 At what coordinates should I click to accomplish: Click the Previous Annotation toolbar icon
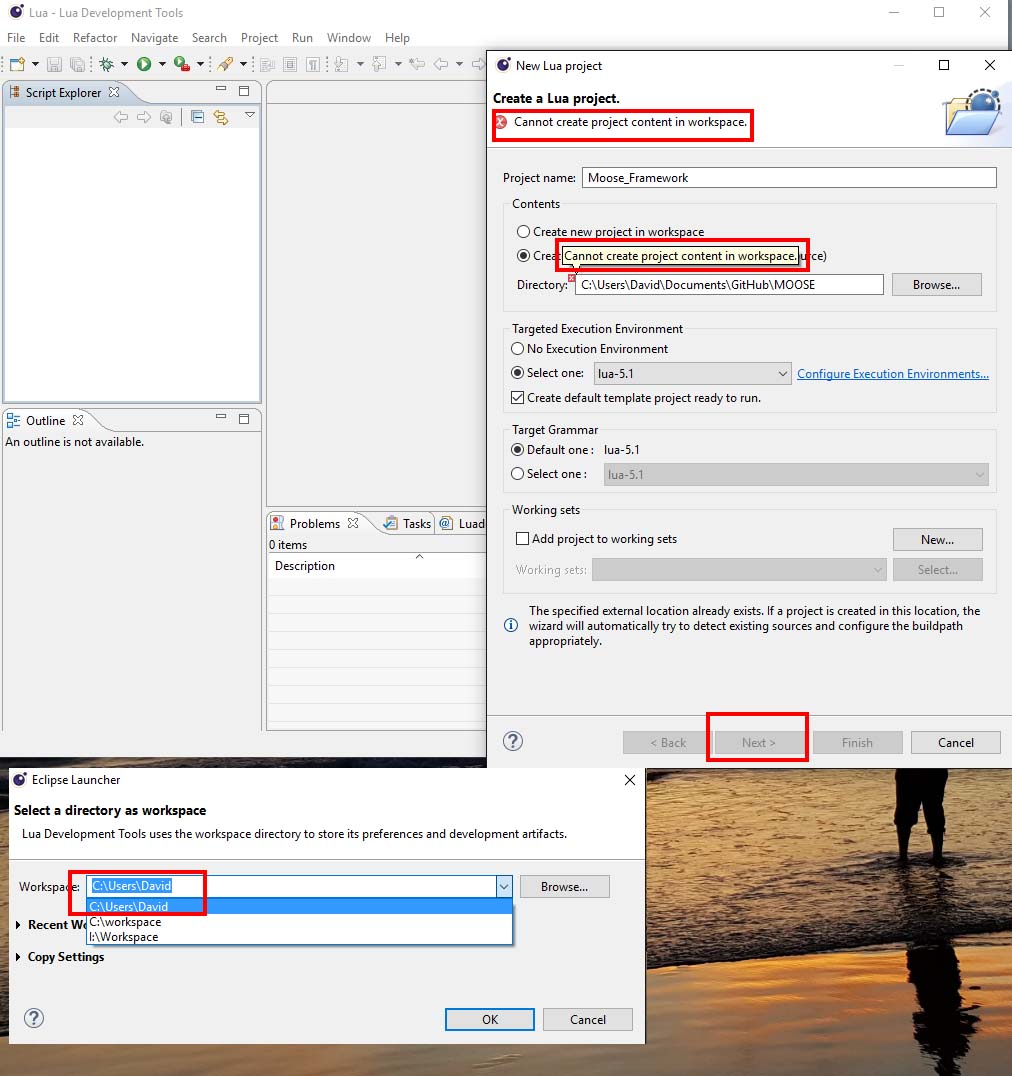pyautogui.click(x=378, y=65)
